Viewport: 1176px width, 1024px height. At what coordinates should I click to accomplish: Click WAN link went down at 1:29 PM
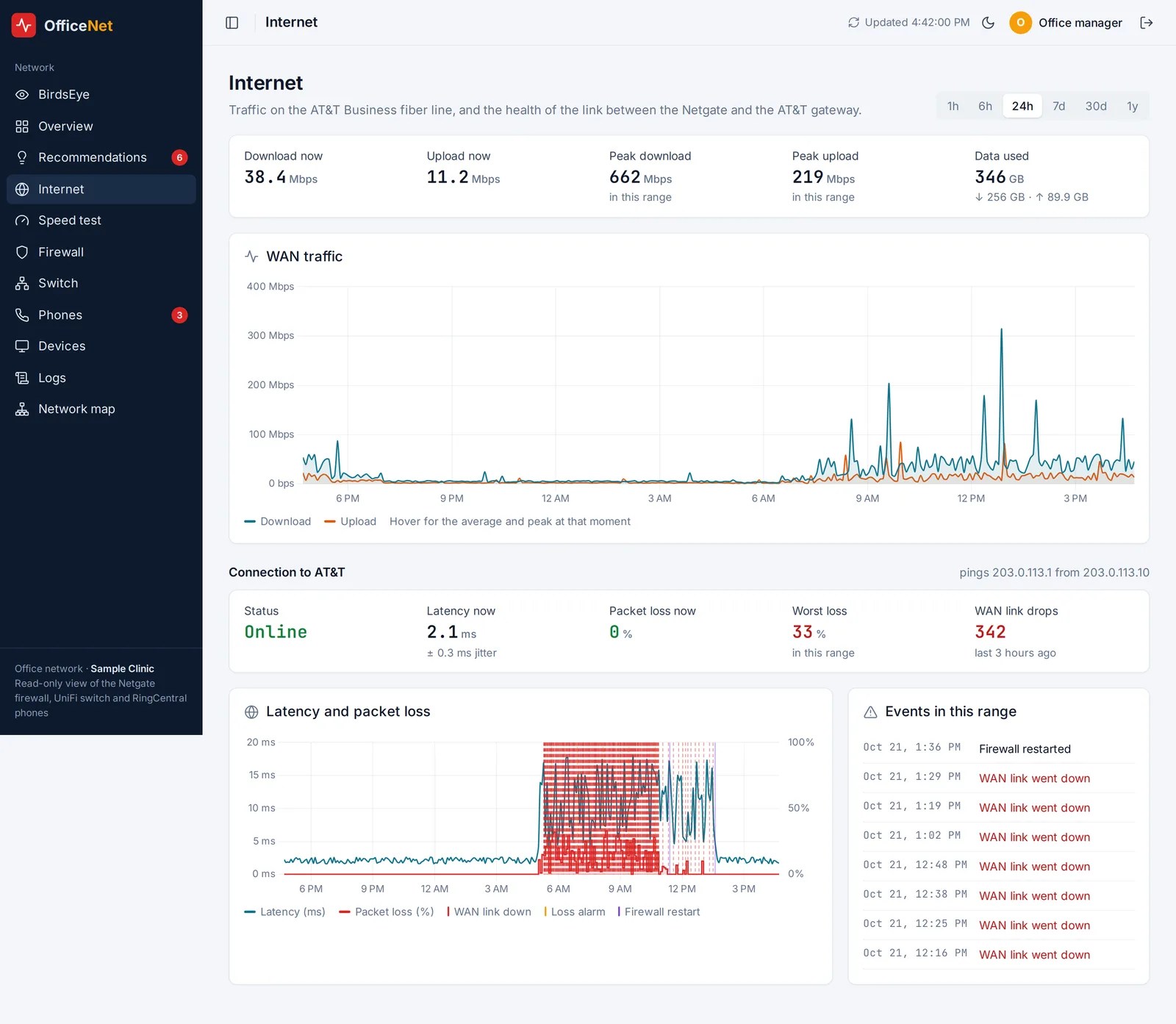[999, 778]
